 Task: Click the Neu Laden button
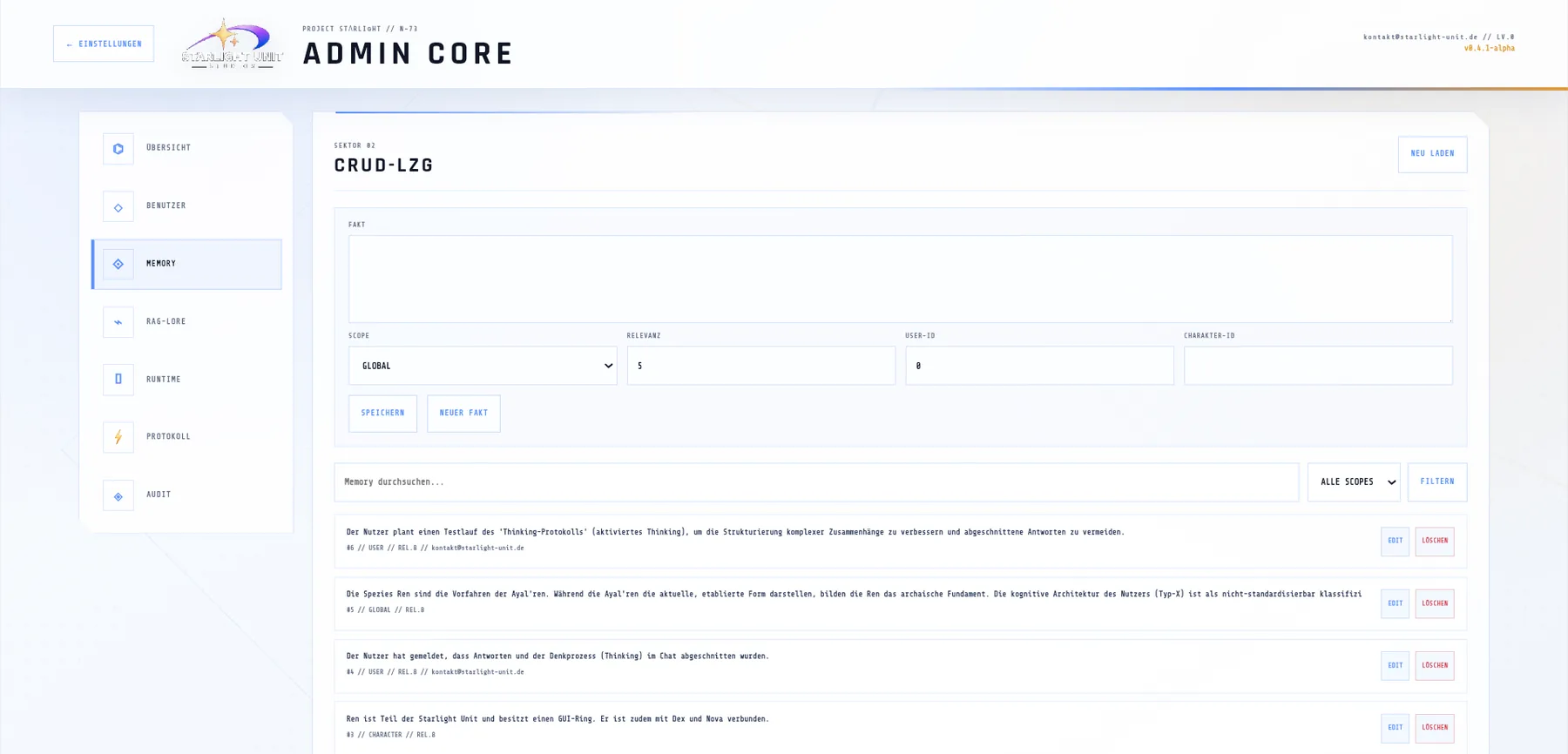1432,154
